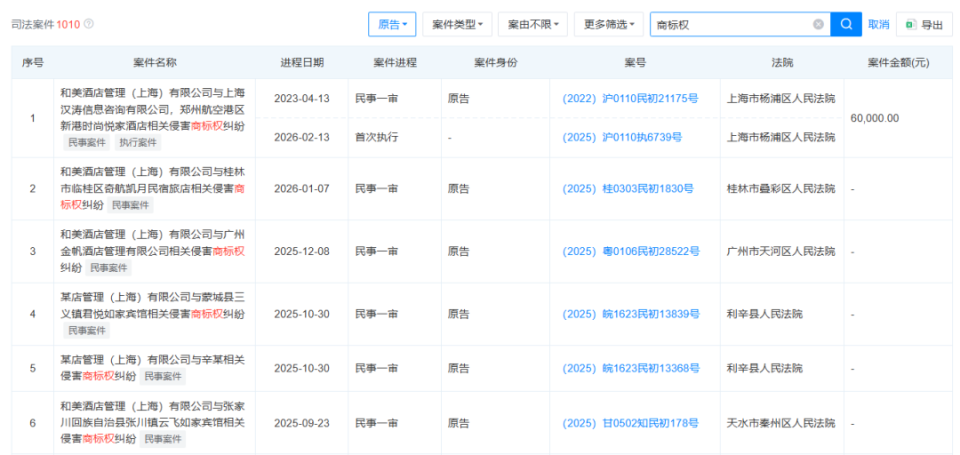This screenshot has height=455, width=960.
Task: Click the 法院 column header
Action: click(782, 62)
